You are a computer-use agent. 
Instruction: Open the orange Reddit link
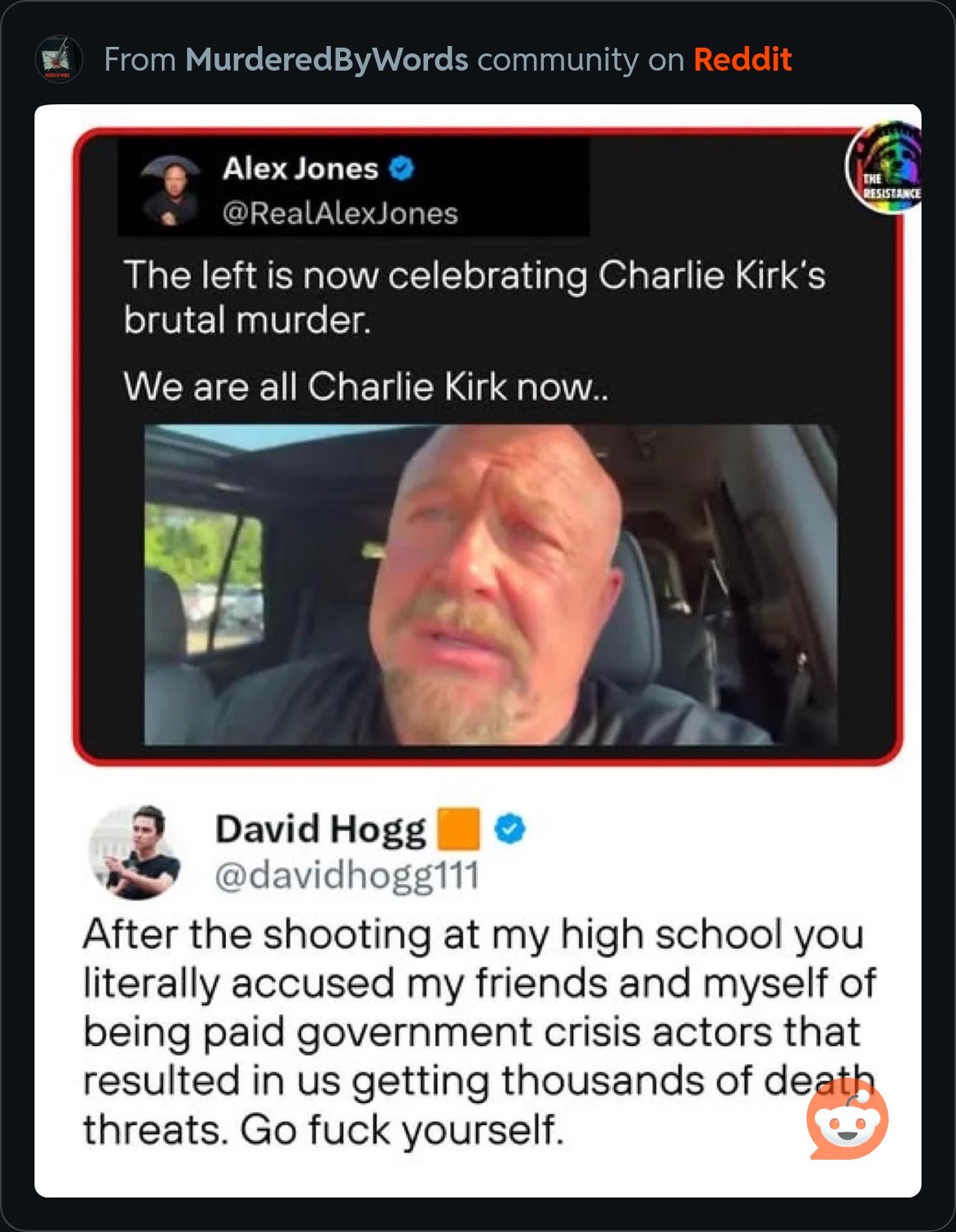pyautogui.click(x=742, y=60)
